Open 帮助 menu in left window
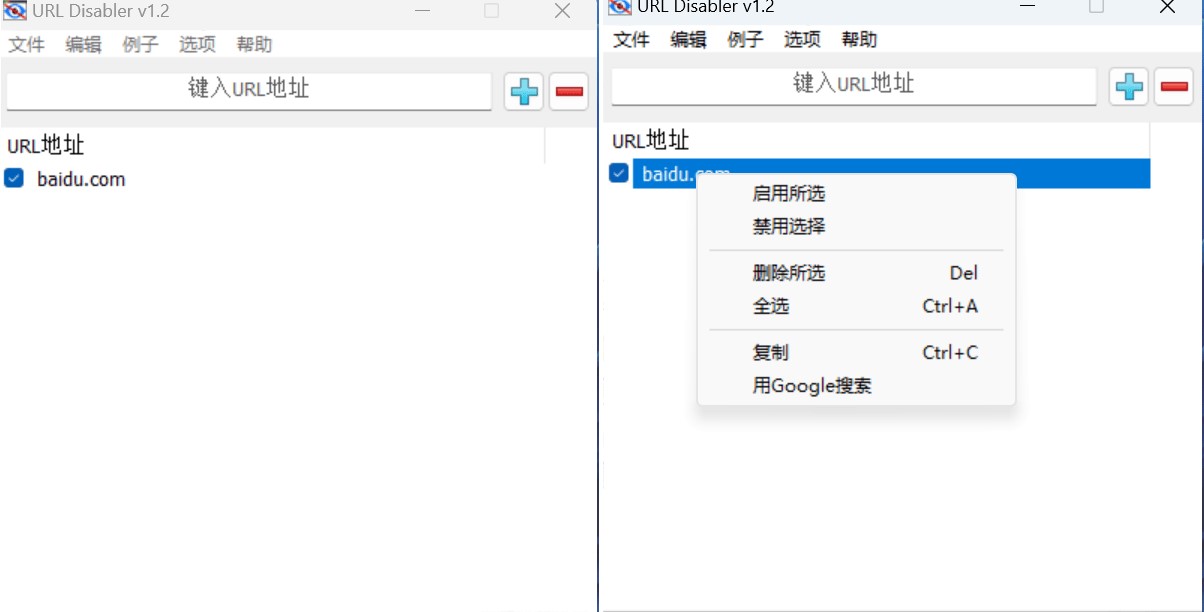 coord(254,45)
